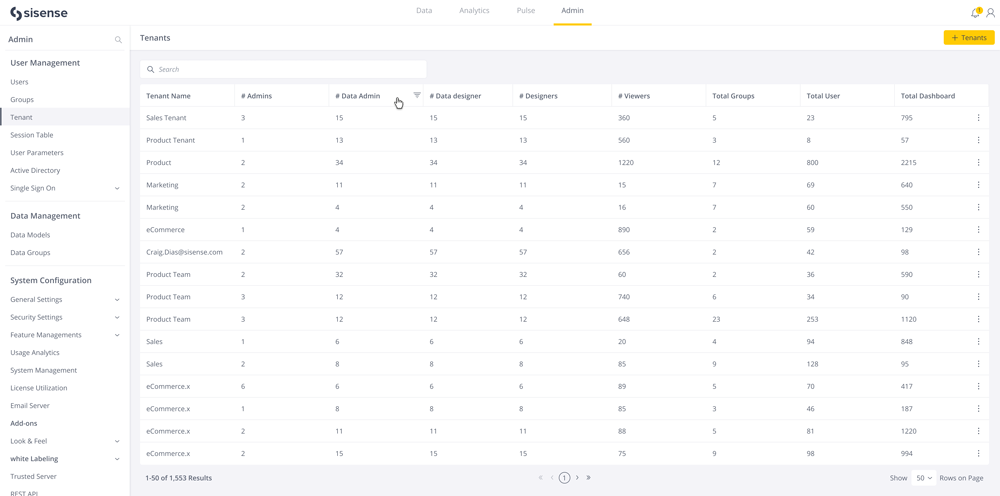Viewport: 1000px width, 496px height.
Task: Switch to the Data tab
Action: pos(424,11)
